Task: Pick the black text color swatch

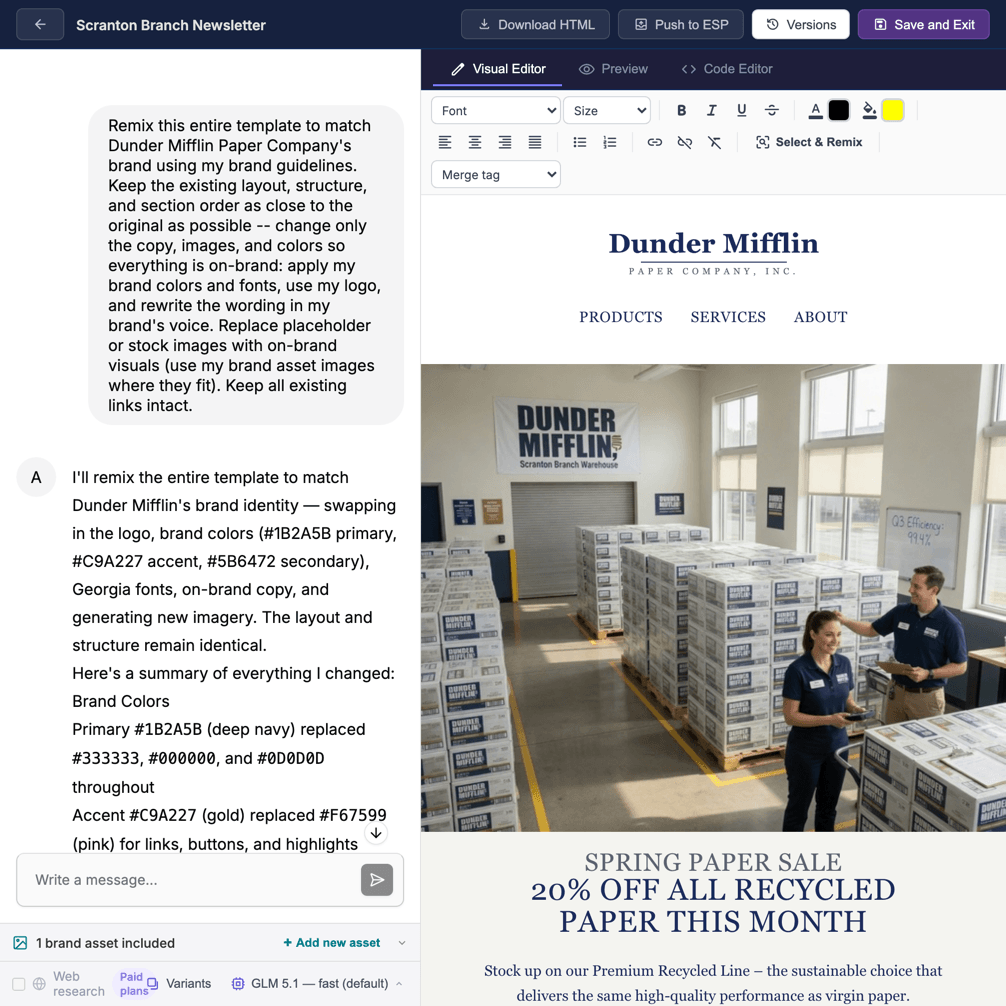Action: pos(839,110)
